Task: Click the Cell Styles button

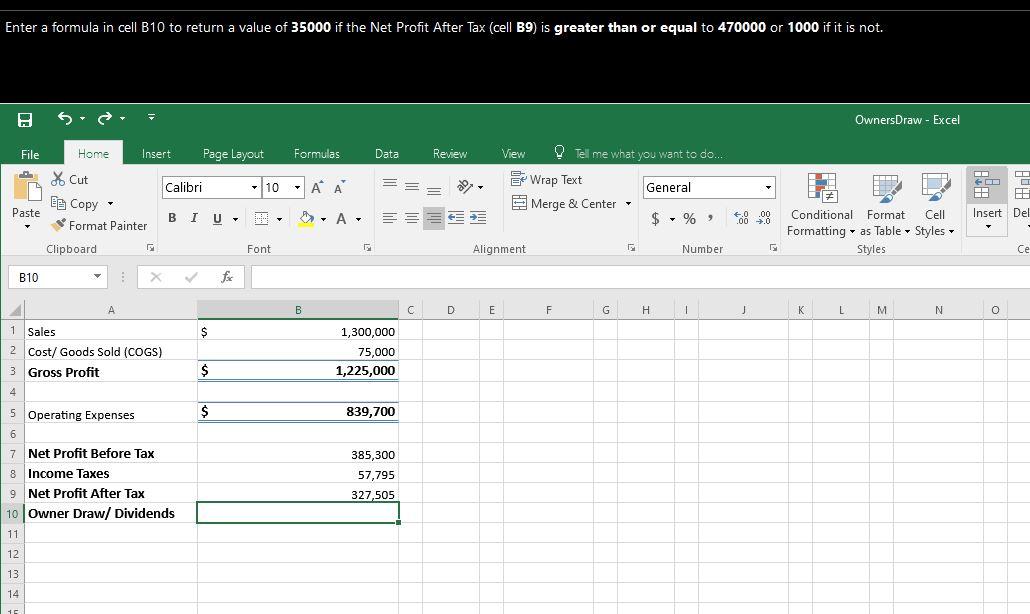Action: (x=934, y=207)
